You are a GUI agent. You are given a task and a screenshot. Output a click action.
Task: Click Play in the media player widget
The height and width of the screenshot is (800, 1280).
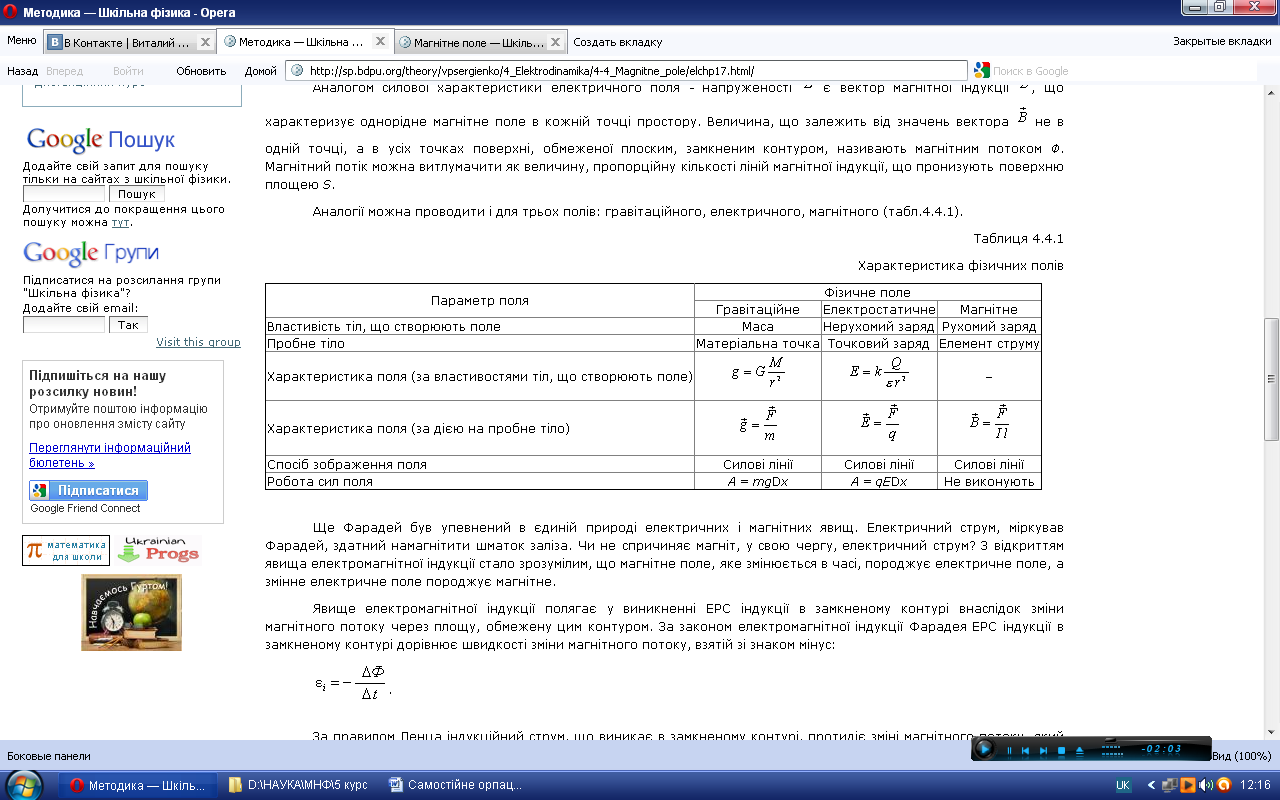pos(984,749)
